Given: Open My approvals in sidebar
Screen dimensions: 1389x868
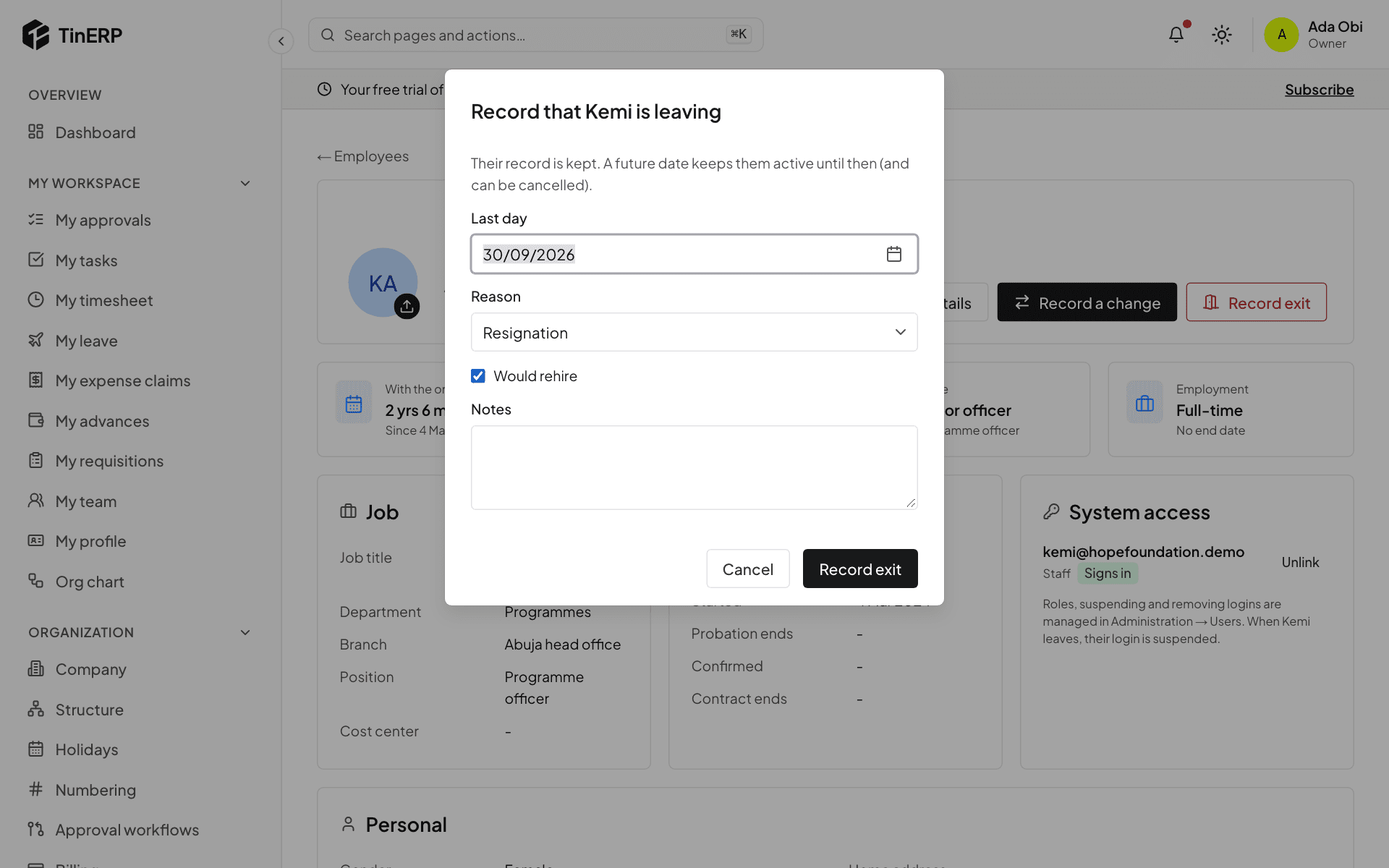Looking at the screenshot, I should point(103,220).
